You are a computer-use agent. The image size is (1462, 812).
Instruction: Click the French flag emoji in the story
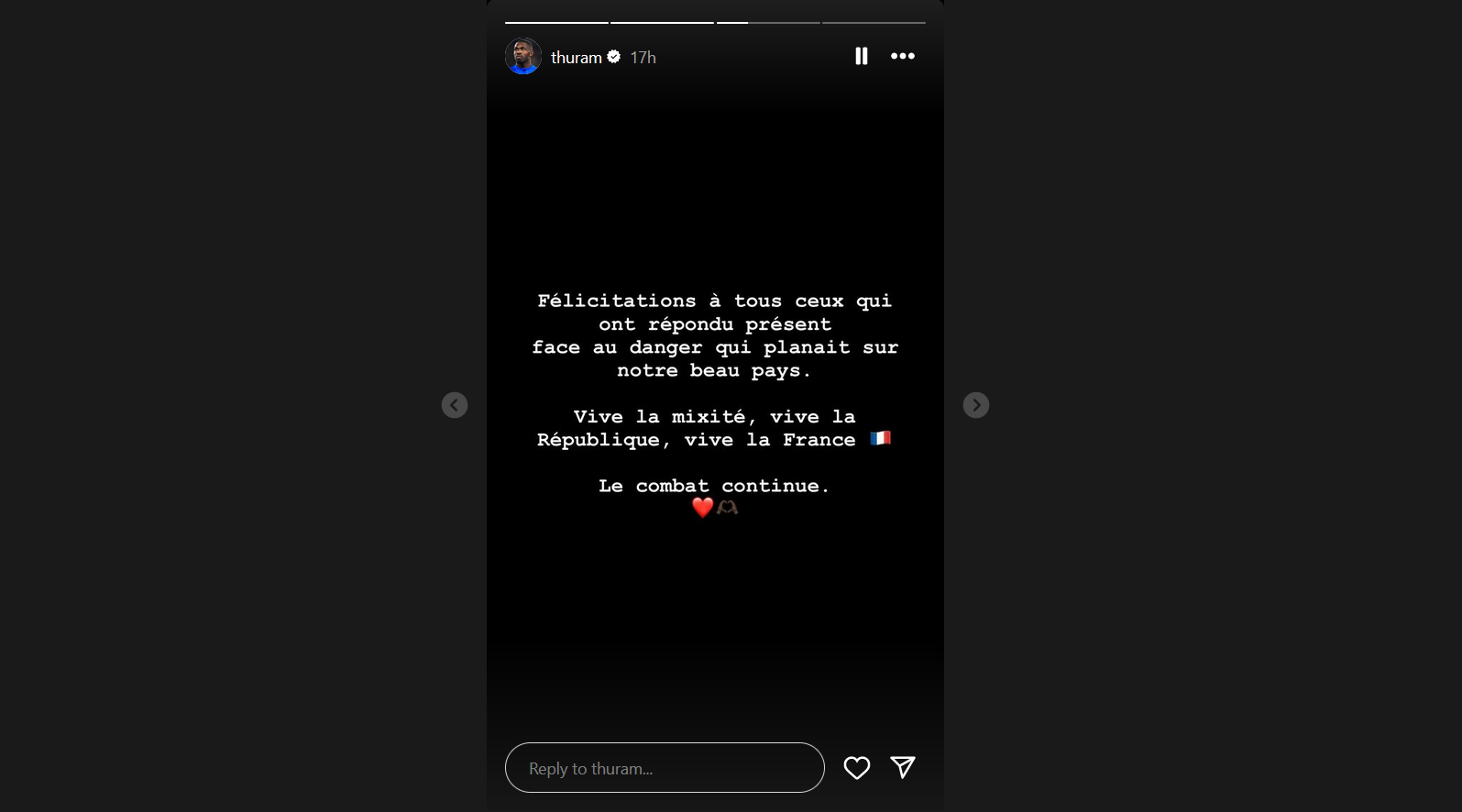[880, 438]
